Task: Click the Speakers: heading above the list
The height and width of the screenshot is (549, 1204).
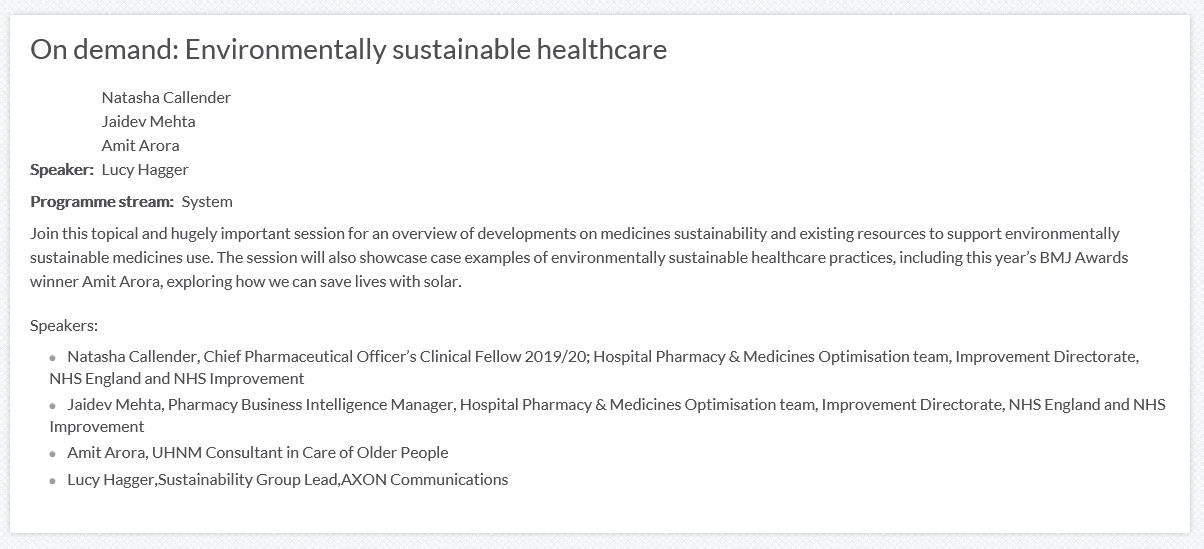Action: 64,325
